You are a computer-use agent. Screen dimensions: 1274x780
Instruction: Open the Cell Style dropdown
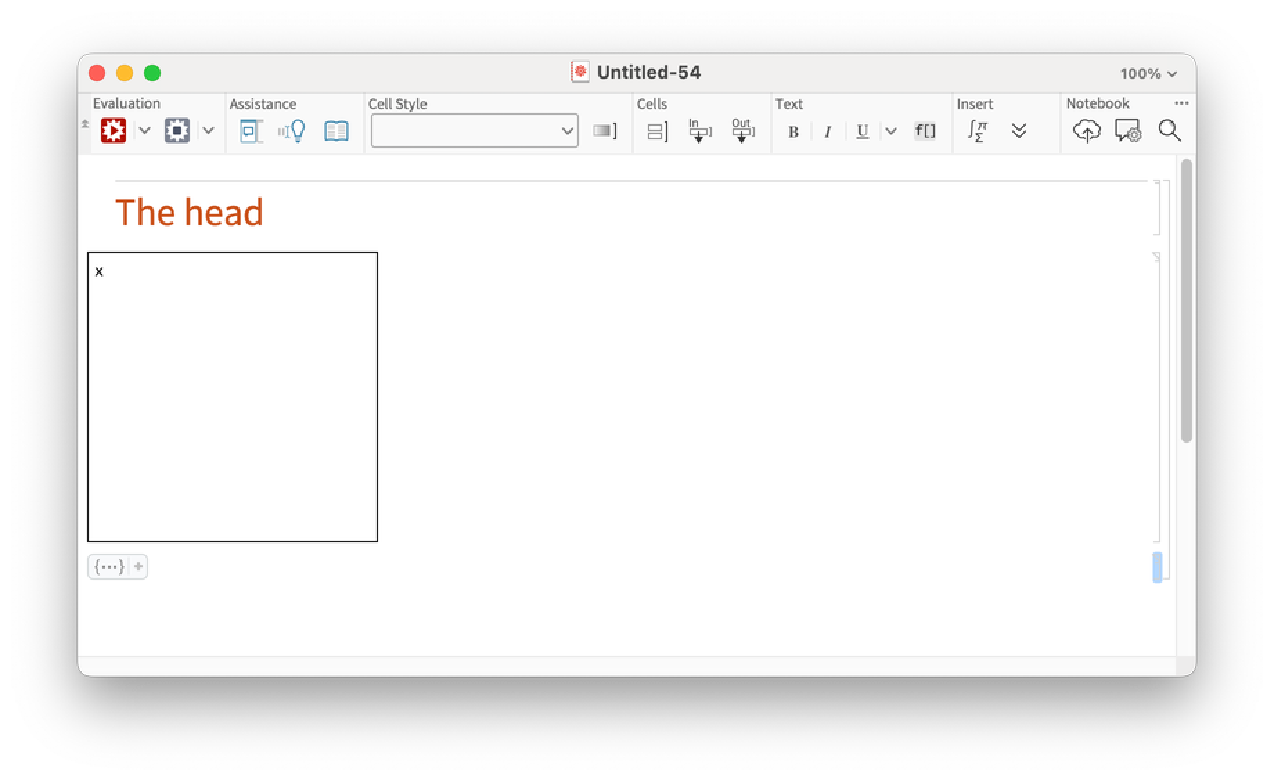coord(474,131)
